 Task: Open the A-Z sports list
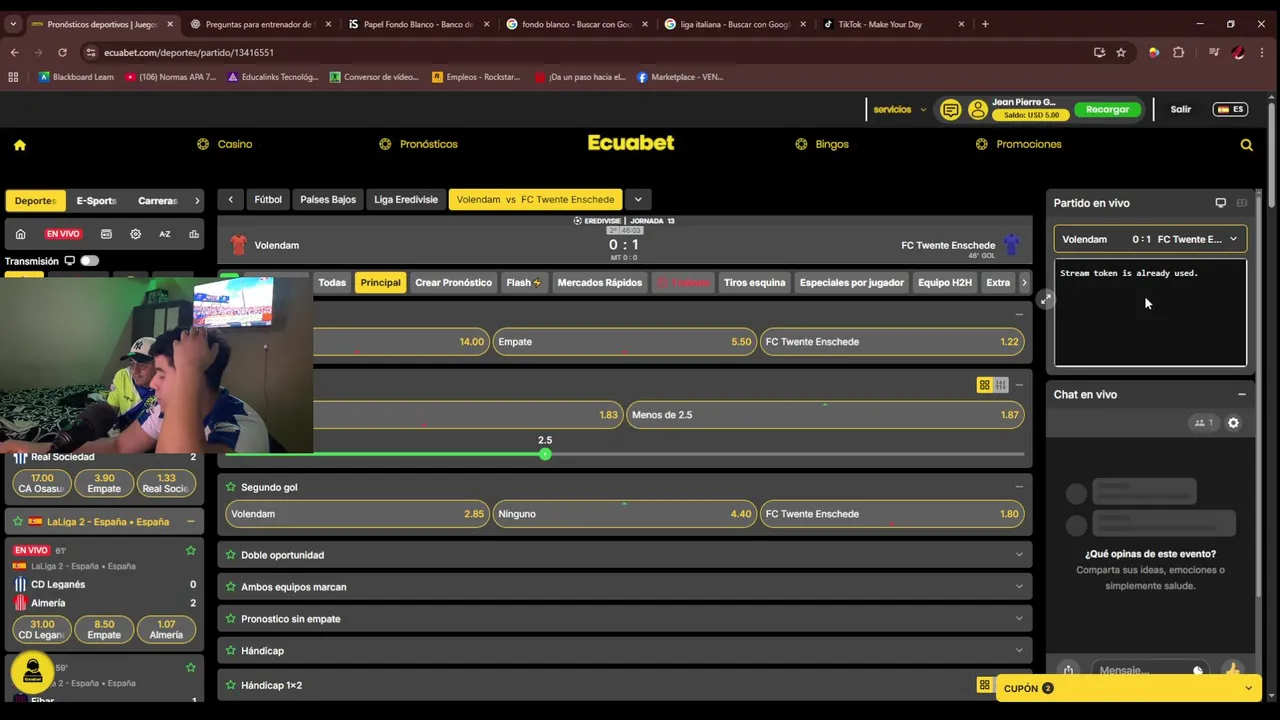pyautogui.click(x=165, y=234)
